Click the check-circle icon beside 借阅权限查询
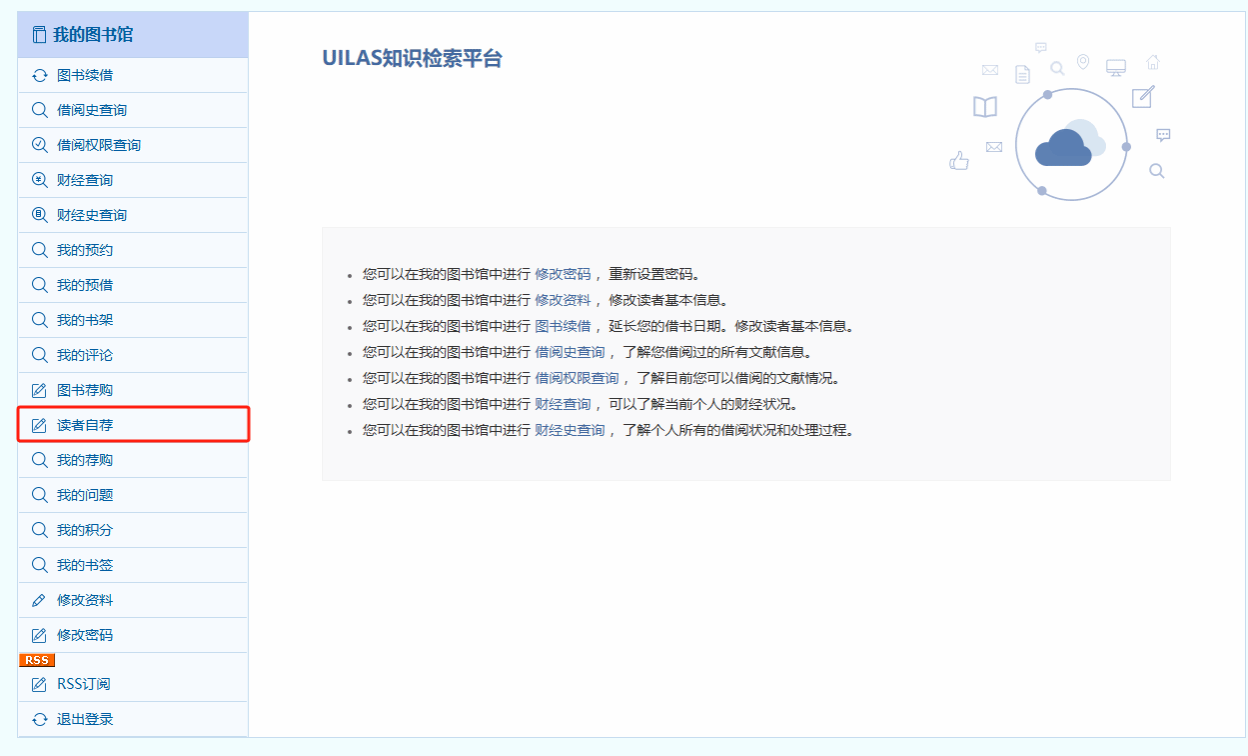Image resolution: width=1248 pixels, height=756 pixels. [40, 145]
